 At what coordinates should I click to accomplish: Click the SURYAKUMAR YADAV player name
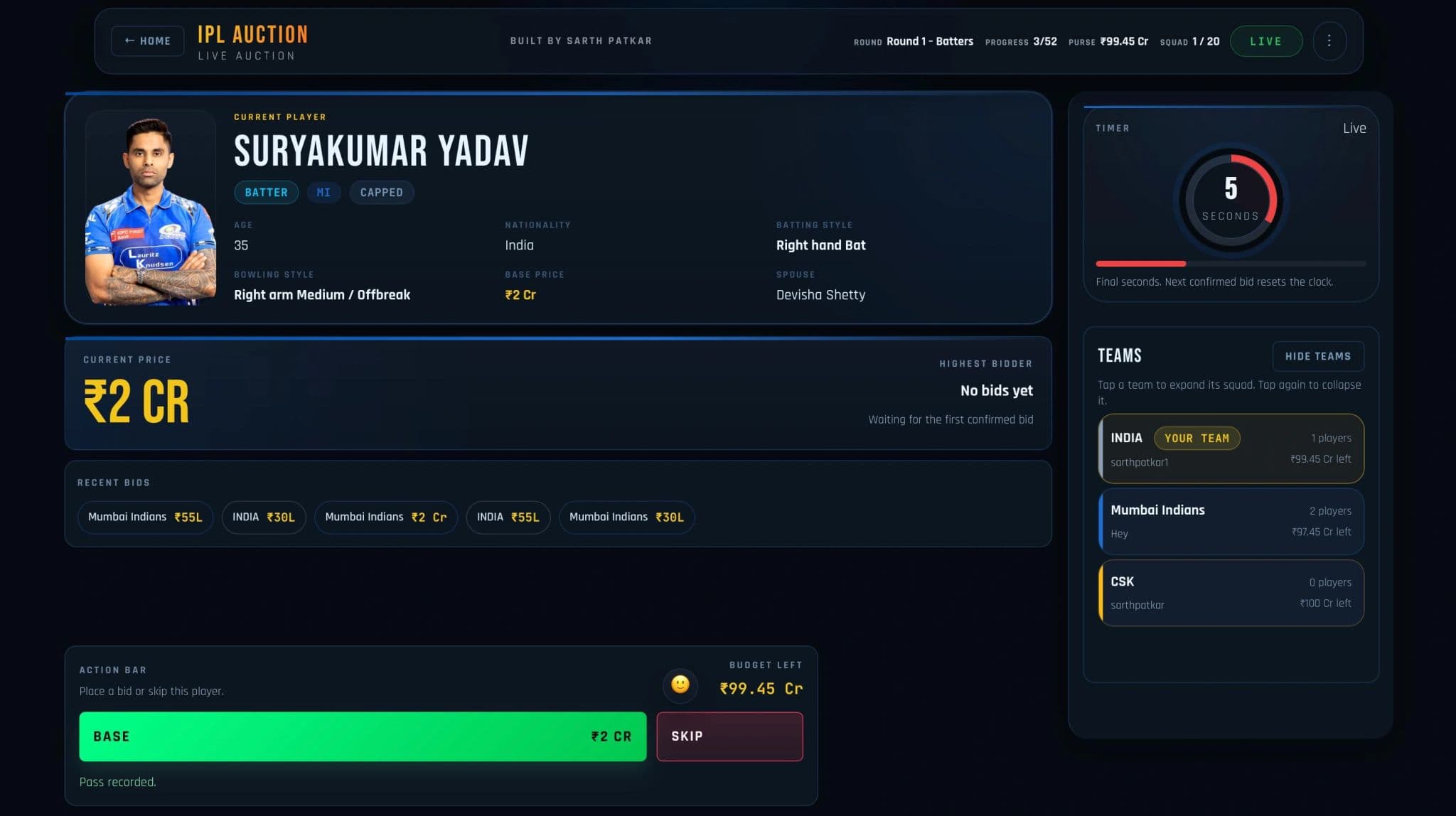tap(381, 151)
